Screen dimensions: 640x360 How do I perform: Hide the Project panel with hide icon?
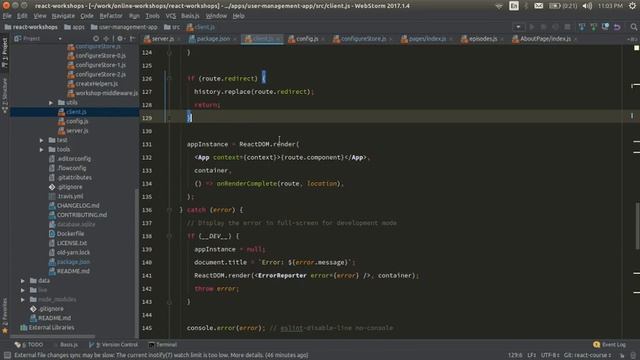[132, 38]
